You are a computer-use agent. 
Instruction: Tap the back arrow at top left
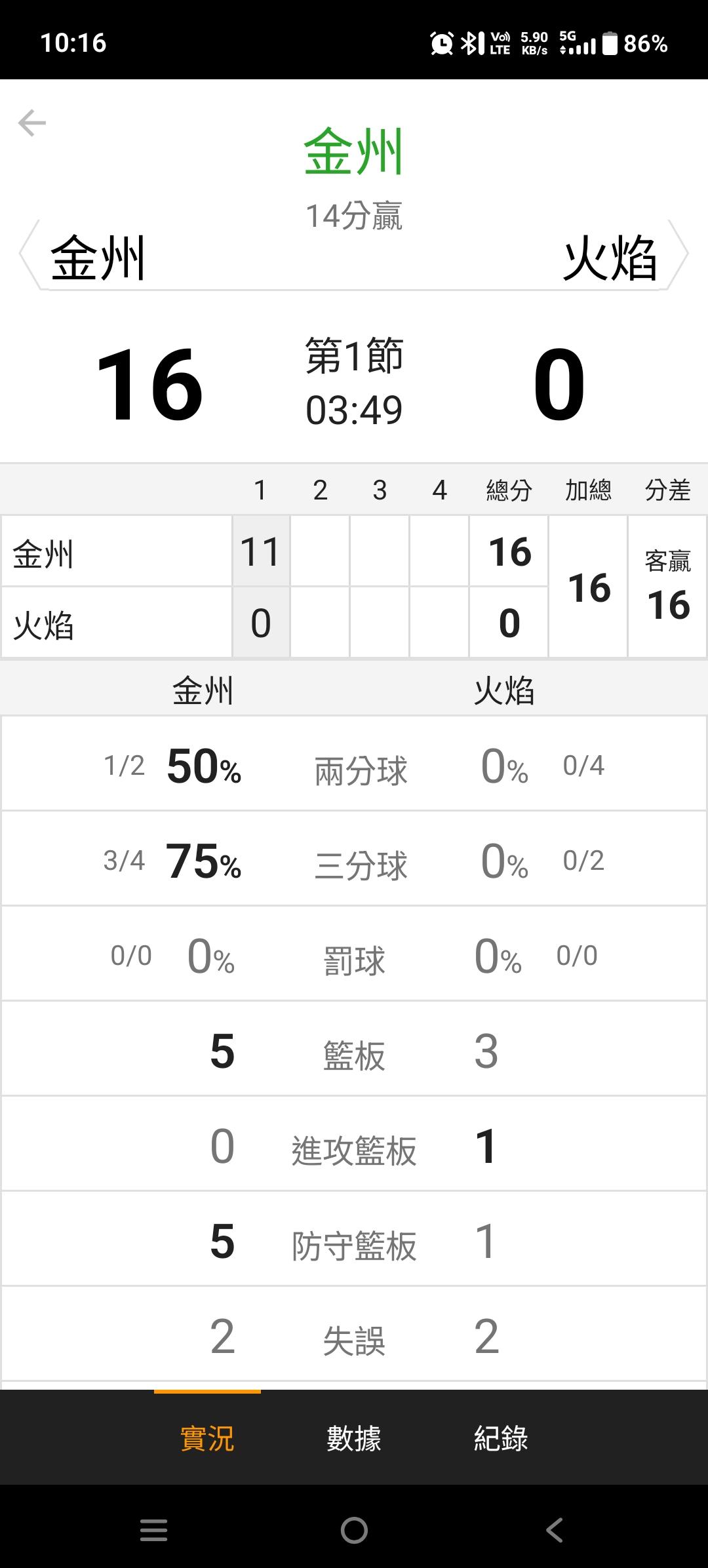click(32, 123)
